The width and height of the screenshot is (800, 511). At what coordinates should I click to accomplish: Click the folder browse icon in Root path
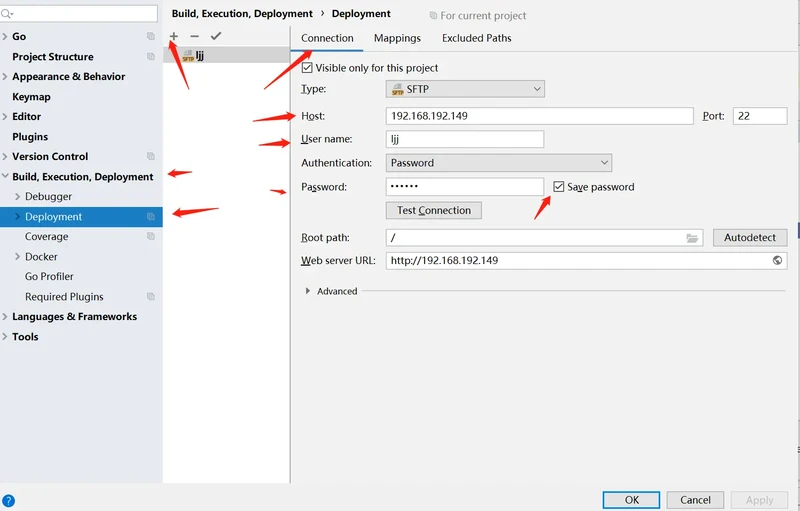[x=692, y=238]
